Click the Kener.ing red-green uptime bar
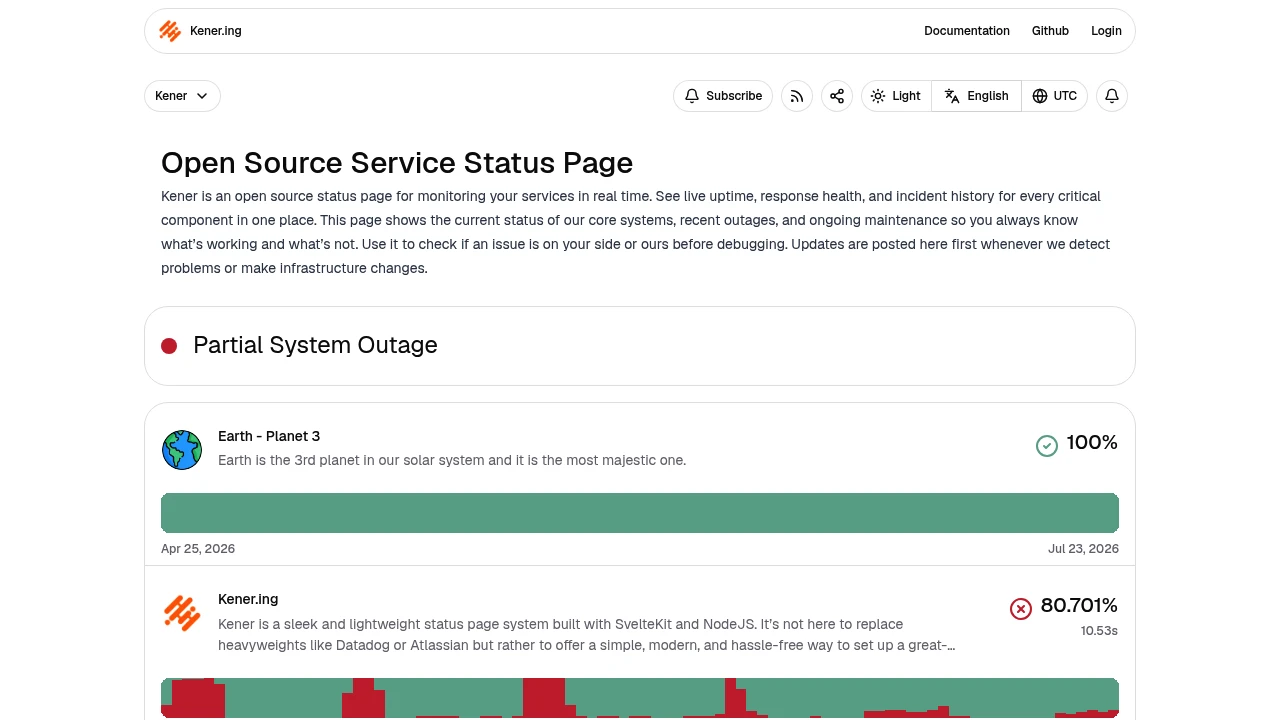The height and width of the screenshot is (720, 1280). [640, 698]
